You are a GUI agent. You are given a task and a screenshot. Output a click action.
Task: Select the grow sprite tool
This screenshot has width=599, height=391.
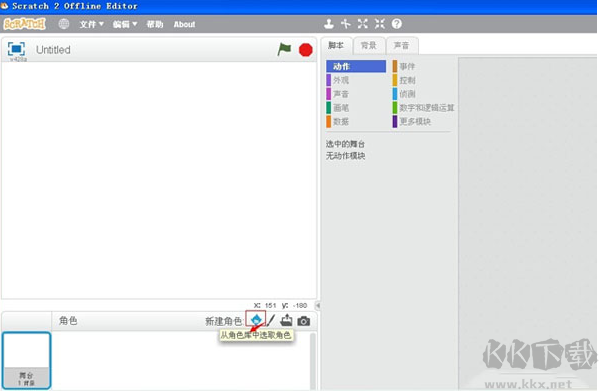click(363, 24)
